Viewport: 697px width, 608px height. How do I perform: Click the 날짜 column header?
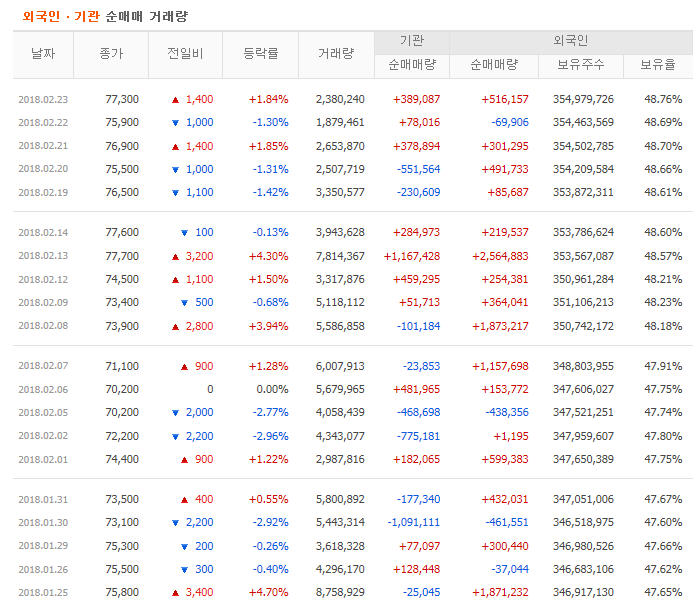pos(43,54)
